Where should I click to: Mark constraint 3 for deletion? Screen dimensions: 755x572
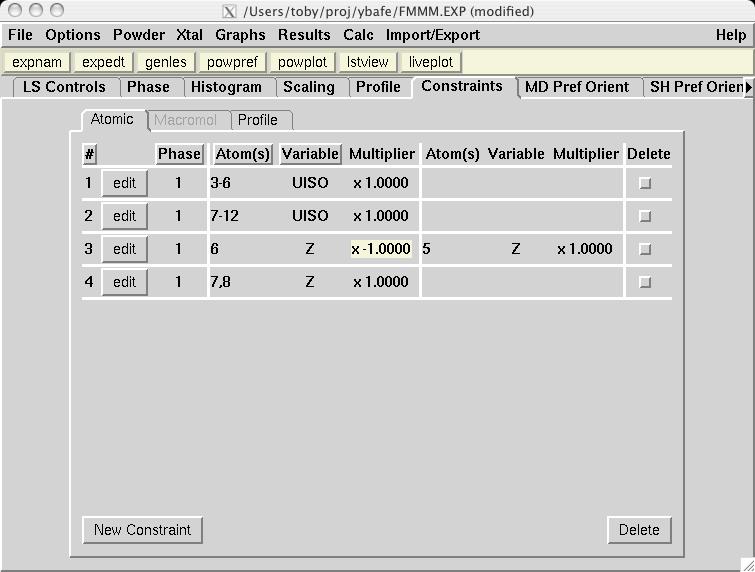click(x=645, y=249)
